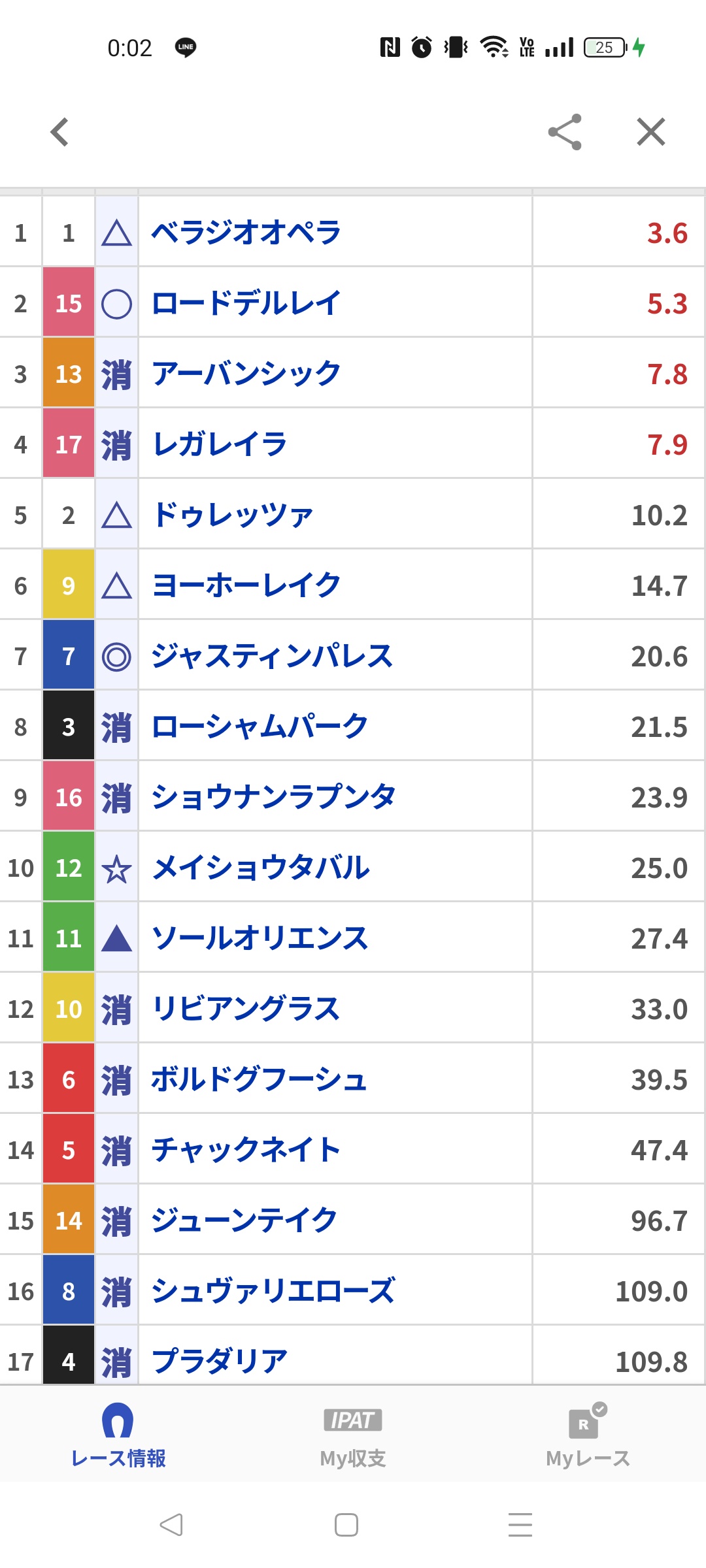
Task: Toggle the 消 mark on レガレイラ
Action: coord(116,445)
